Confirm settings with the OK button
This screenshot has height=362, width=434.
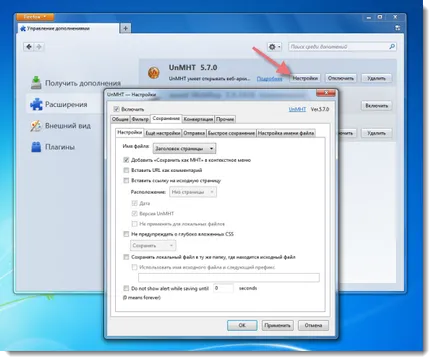point(242,325)
